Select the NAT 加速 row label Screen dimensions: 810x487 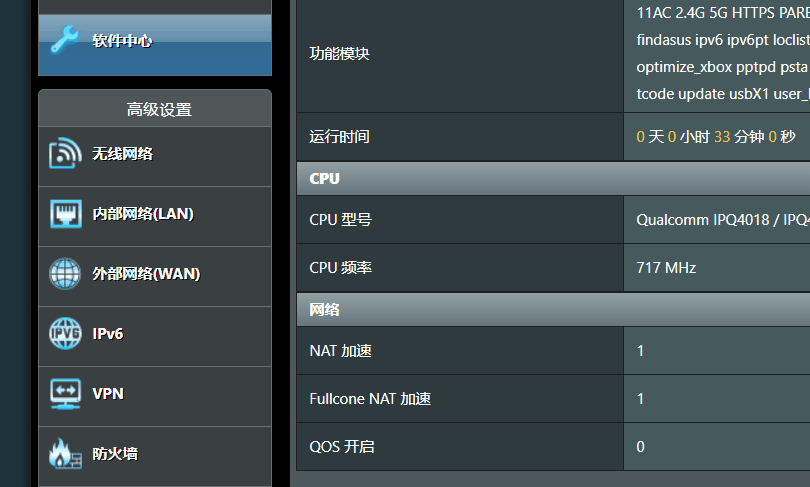click(x=341, y=351)
